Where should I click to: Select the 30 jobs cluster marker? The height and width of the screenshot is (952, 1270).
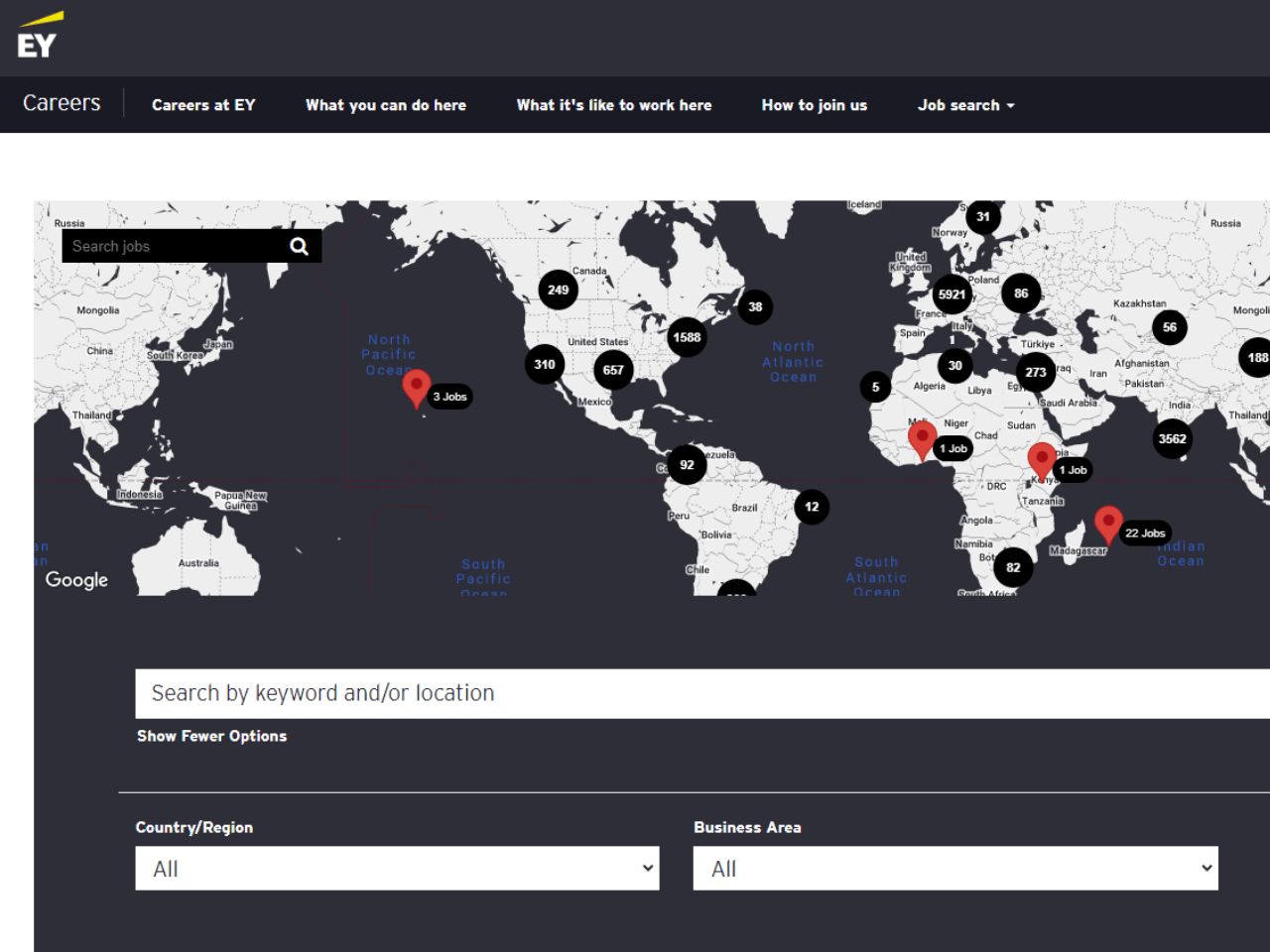(954, 365)
